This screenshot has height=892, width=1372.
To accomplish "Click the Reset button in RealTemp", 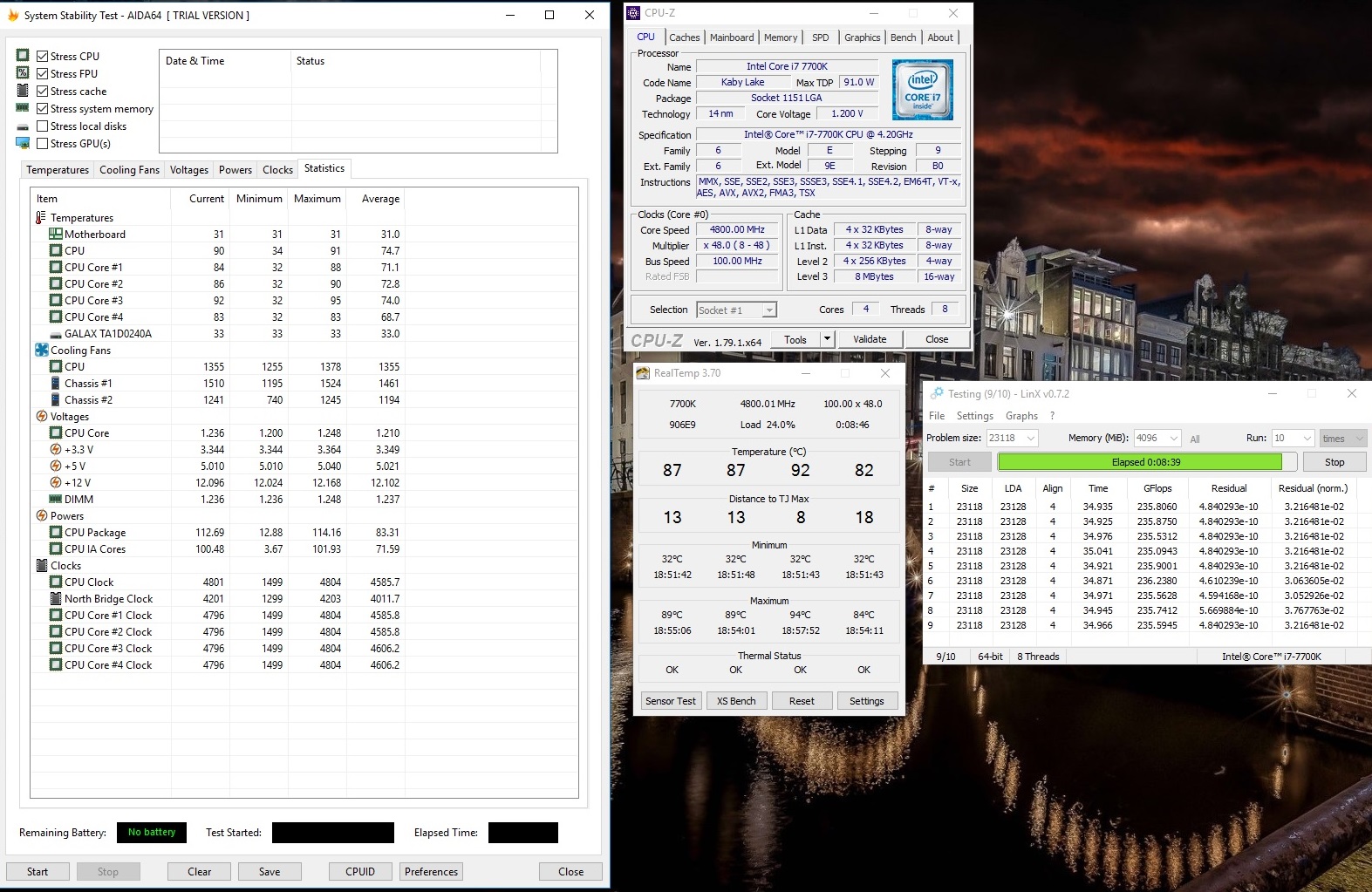I will (802, 701).
